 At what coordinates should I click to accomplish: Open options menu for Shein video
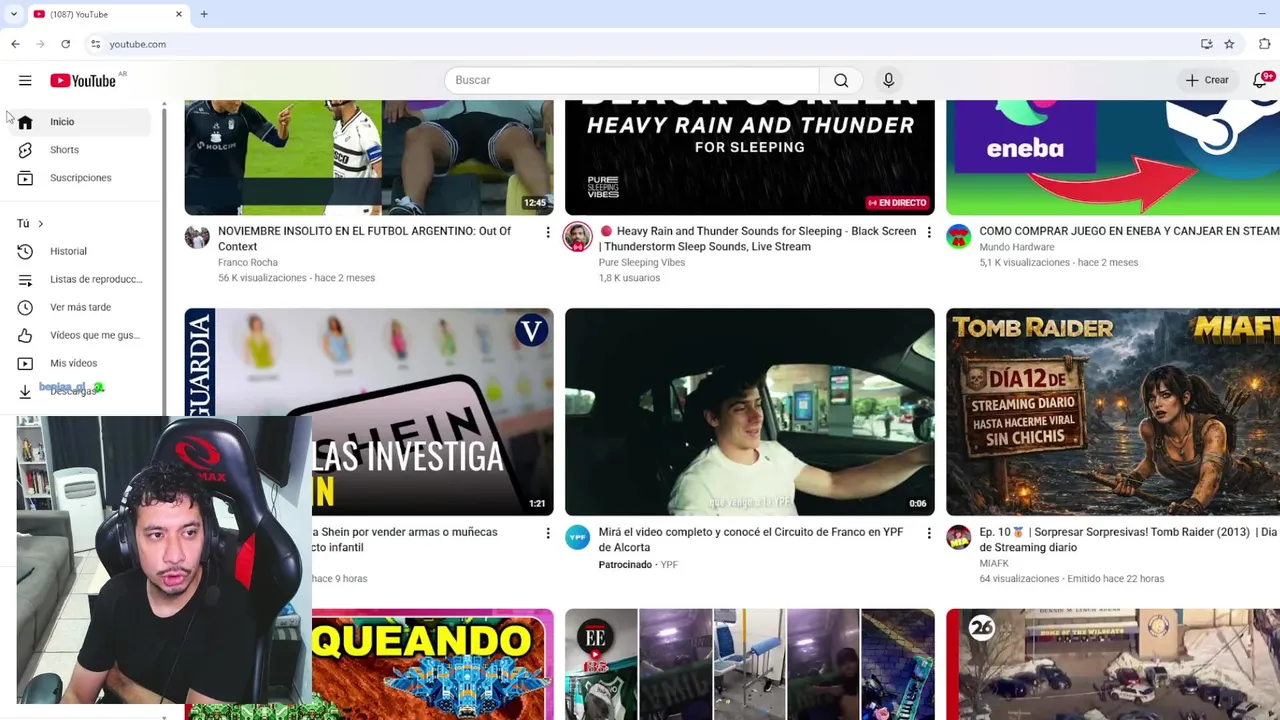coord(547,533)
